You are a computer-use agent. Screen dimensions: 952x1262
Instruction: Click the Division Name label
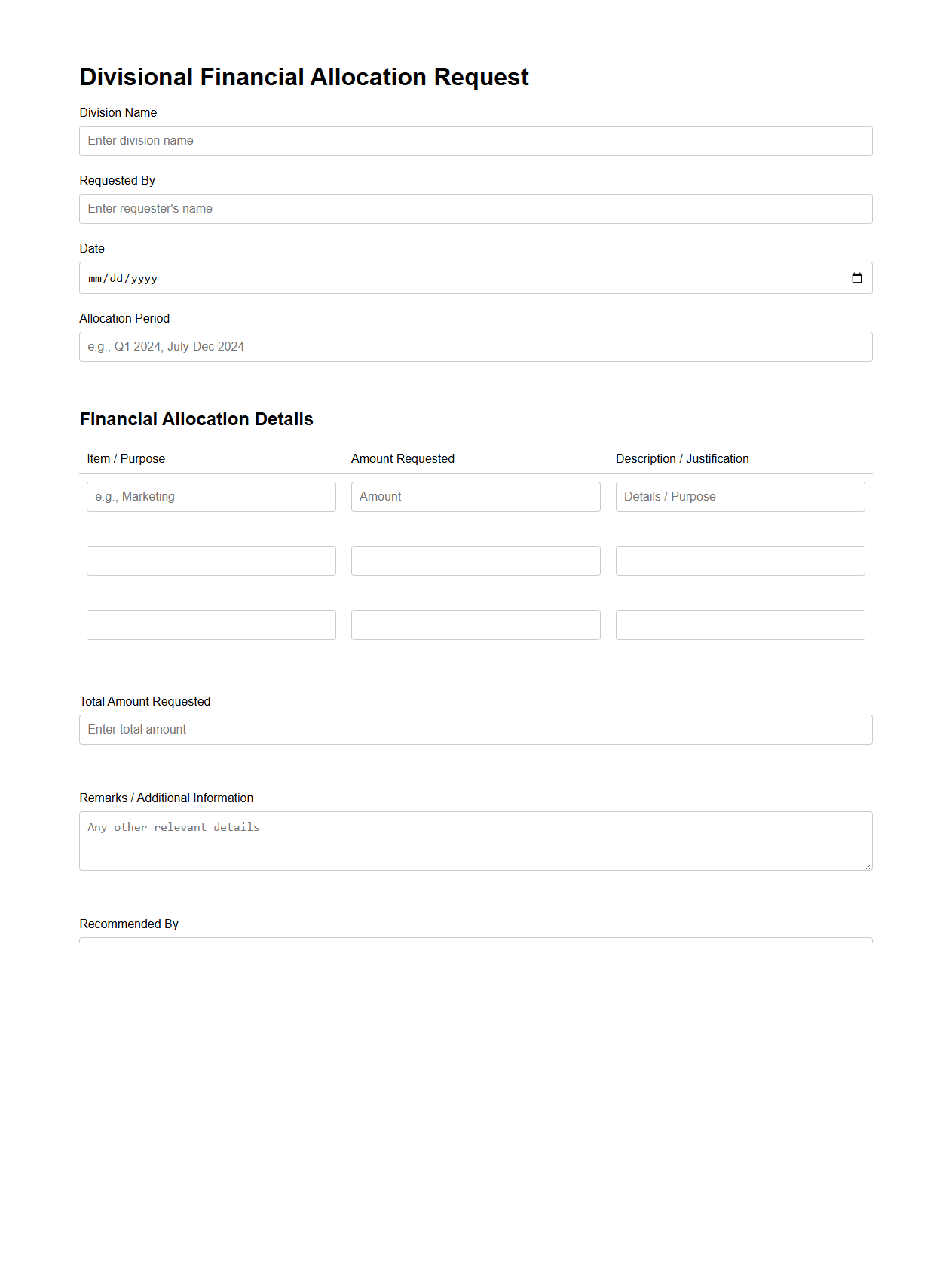tap(118, 113)
